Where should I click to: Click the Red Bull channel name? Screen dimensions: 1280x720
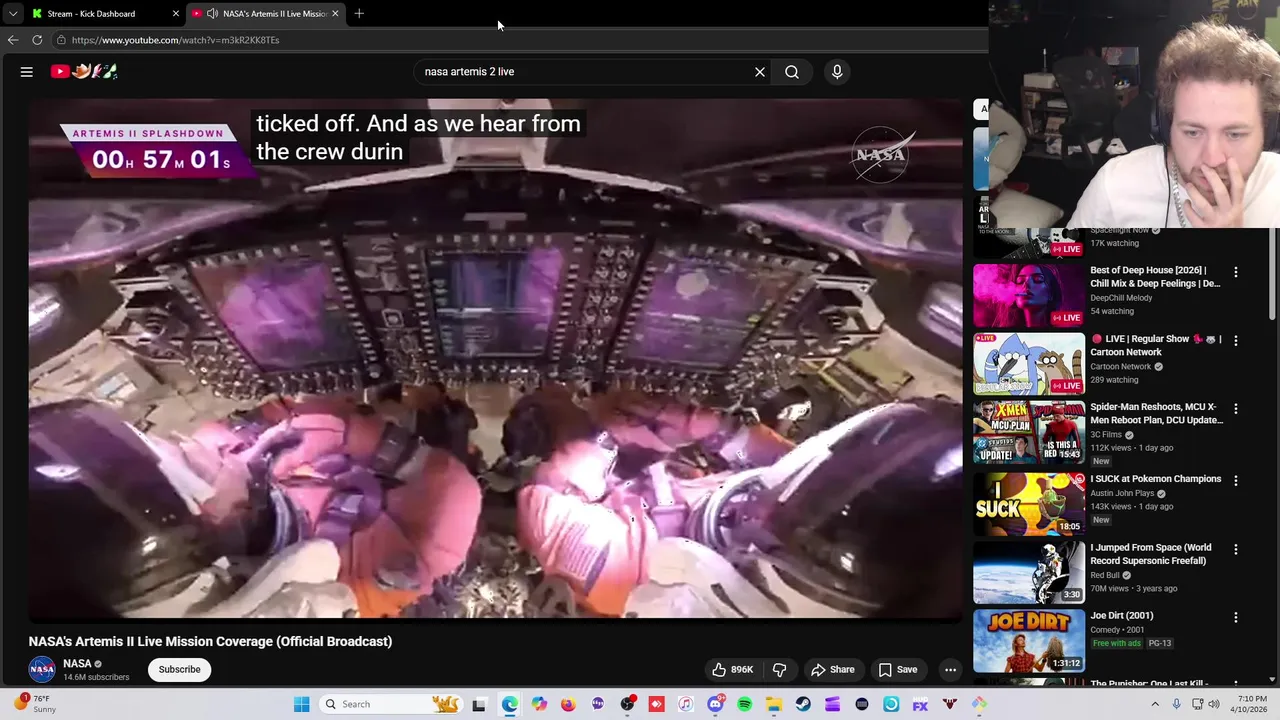1105,575
